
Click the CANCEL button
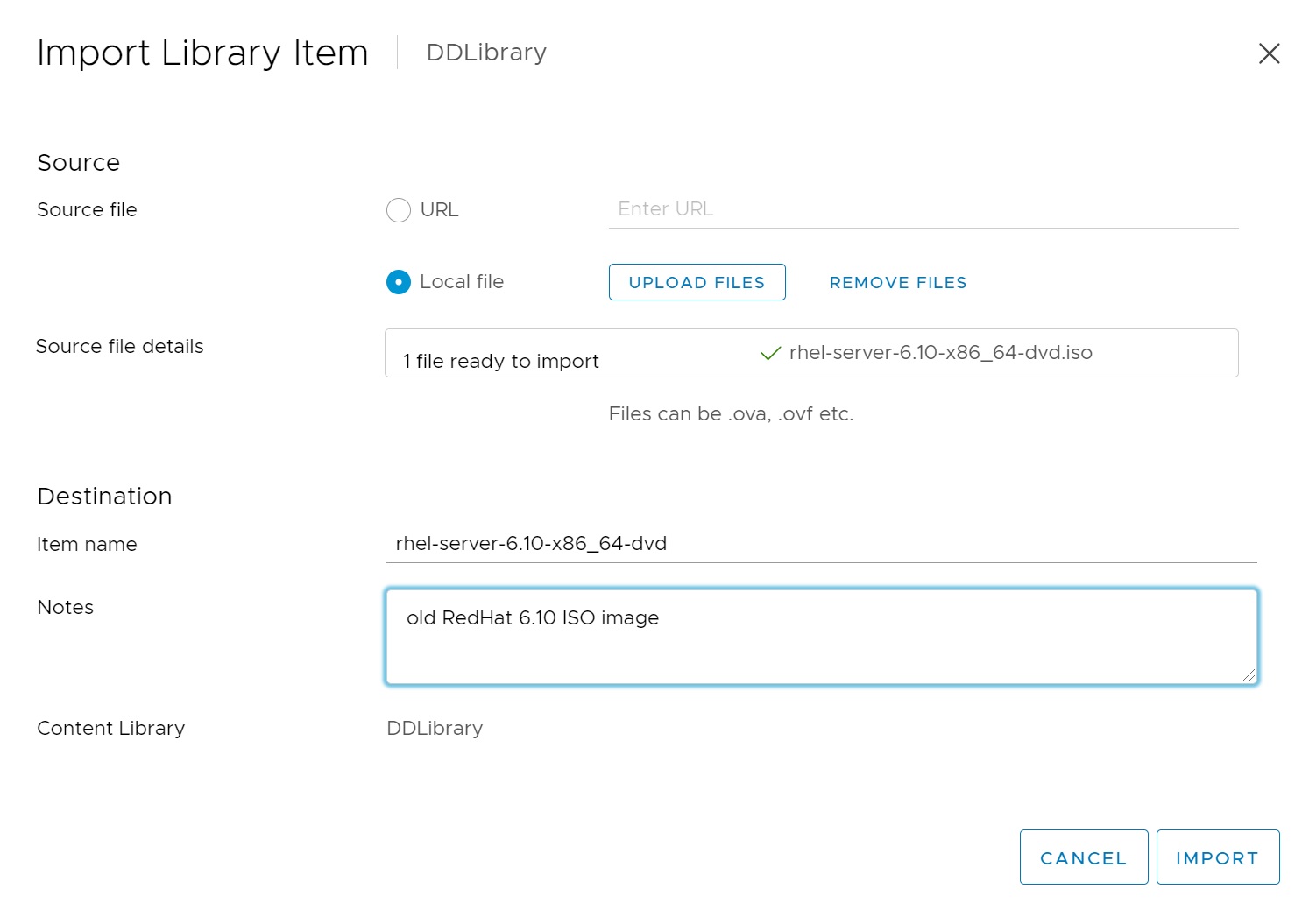pos(1084,857)
